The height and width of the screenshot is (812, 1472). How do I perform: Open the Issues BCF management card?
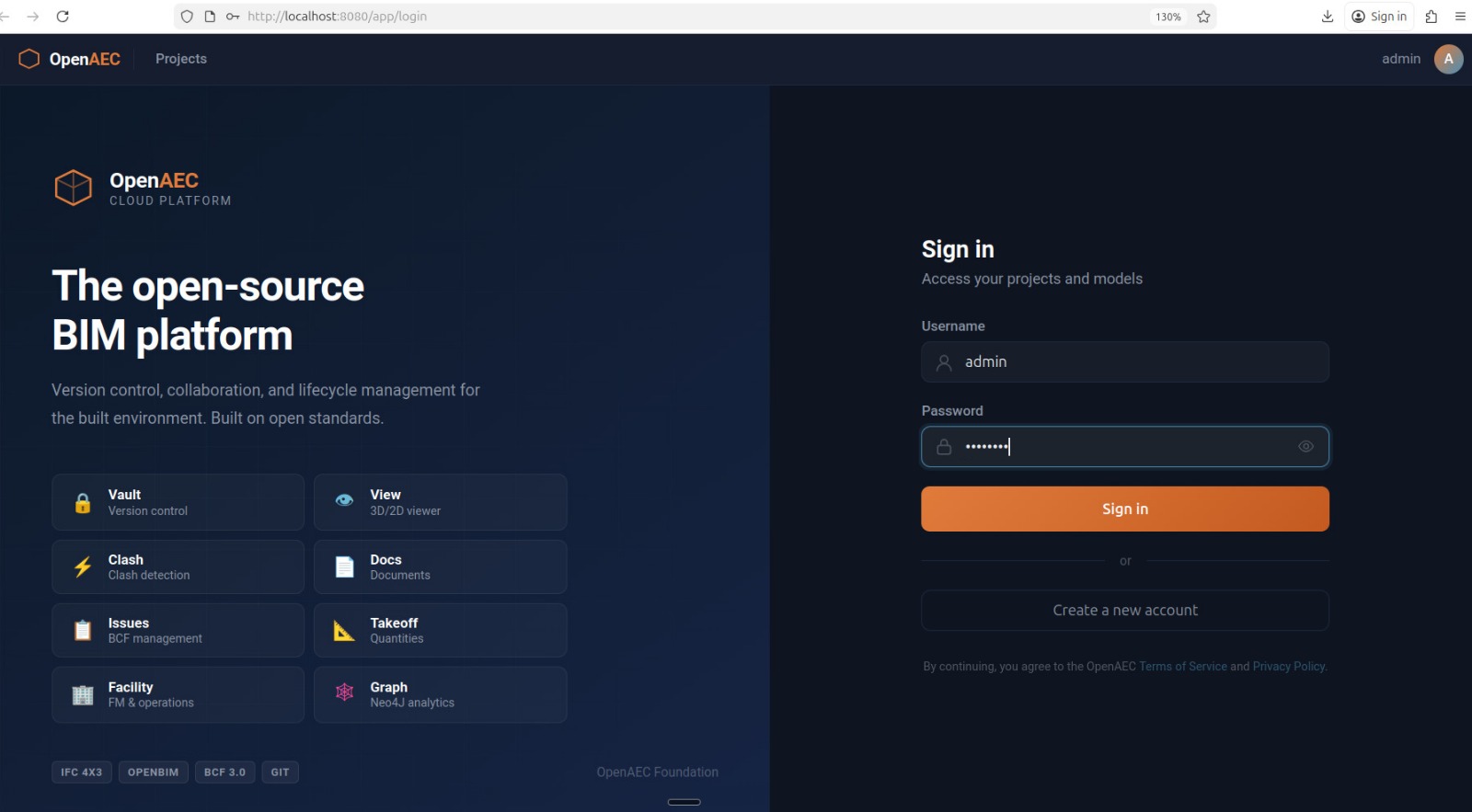tap(178, 630)
